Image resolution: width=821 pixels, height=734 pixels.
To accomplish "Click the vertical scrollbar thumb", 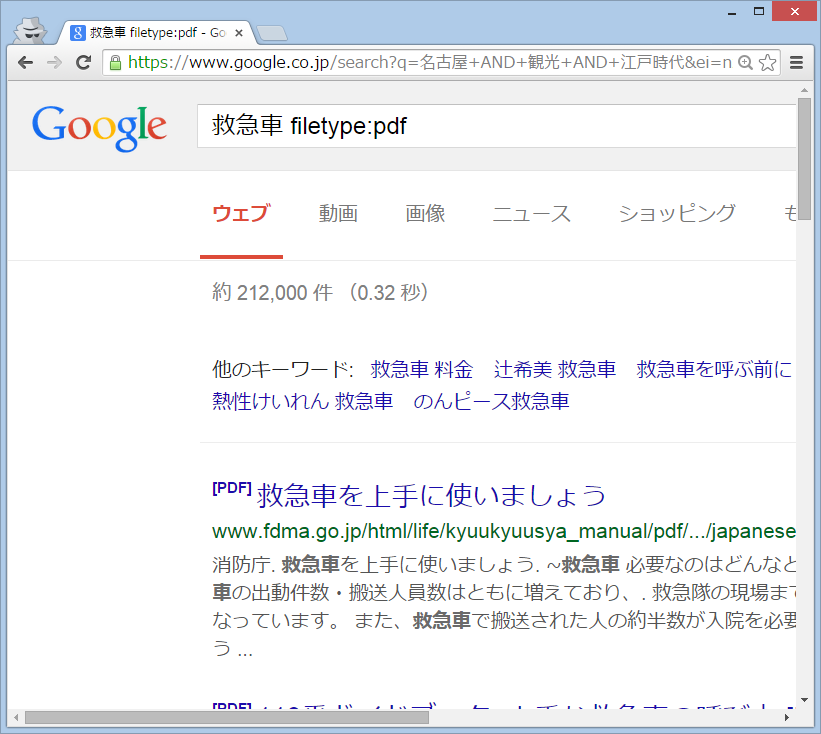I will [x=804, y=159].
